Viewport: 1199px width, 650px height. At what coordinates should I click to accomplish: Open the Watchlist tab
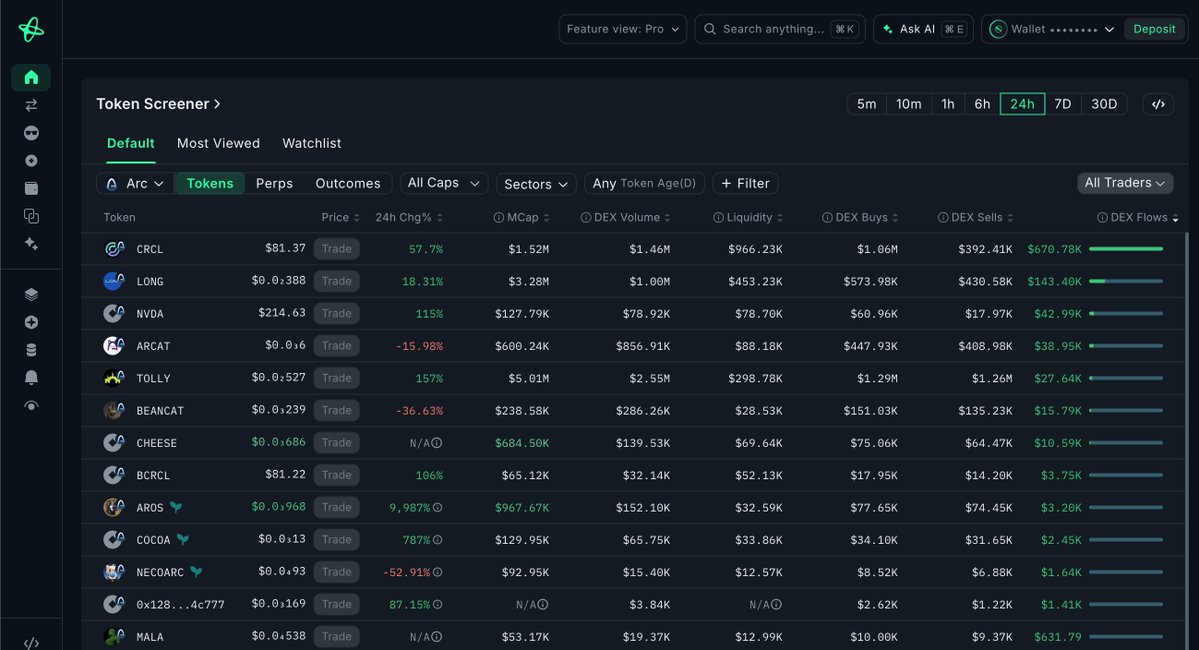(311, 143)
